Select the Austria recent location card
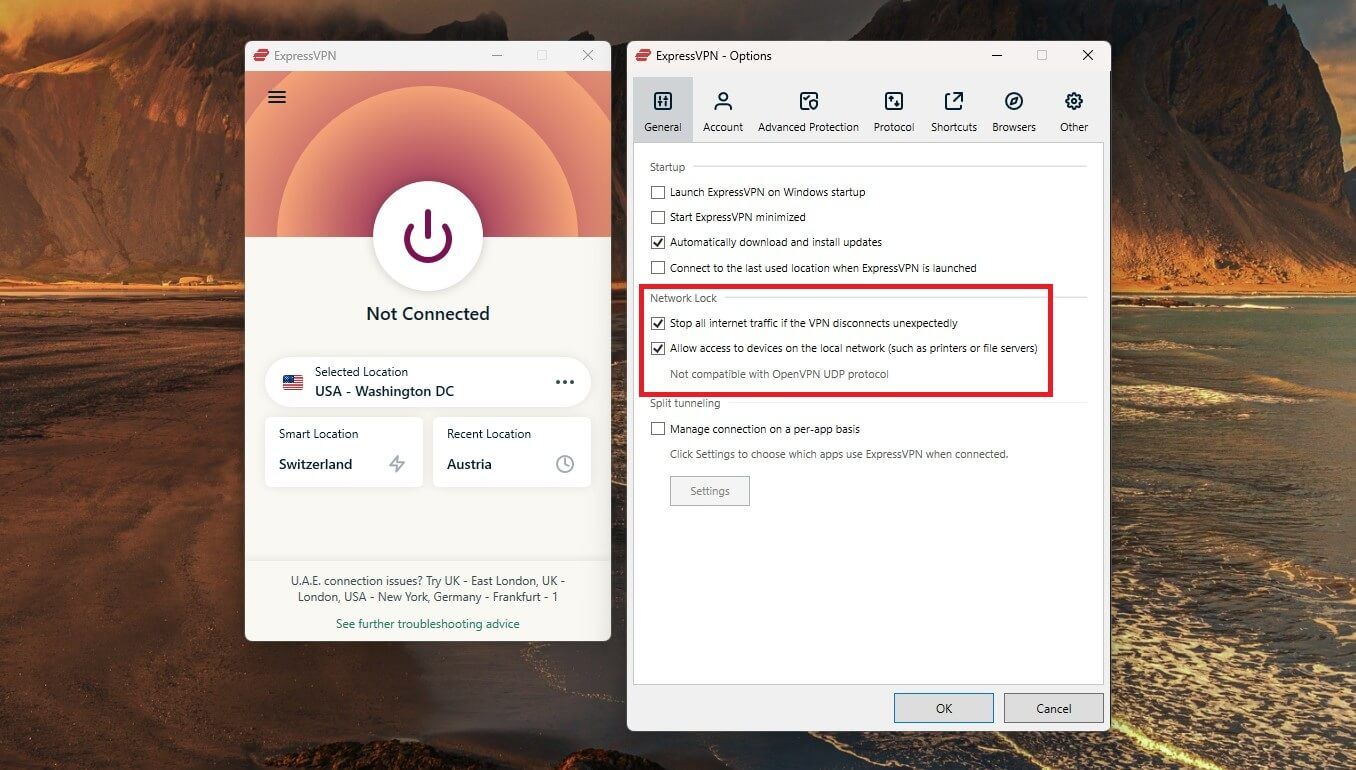Viewport: 1356px width, 770px height. [512, 452]
